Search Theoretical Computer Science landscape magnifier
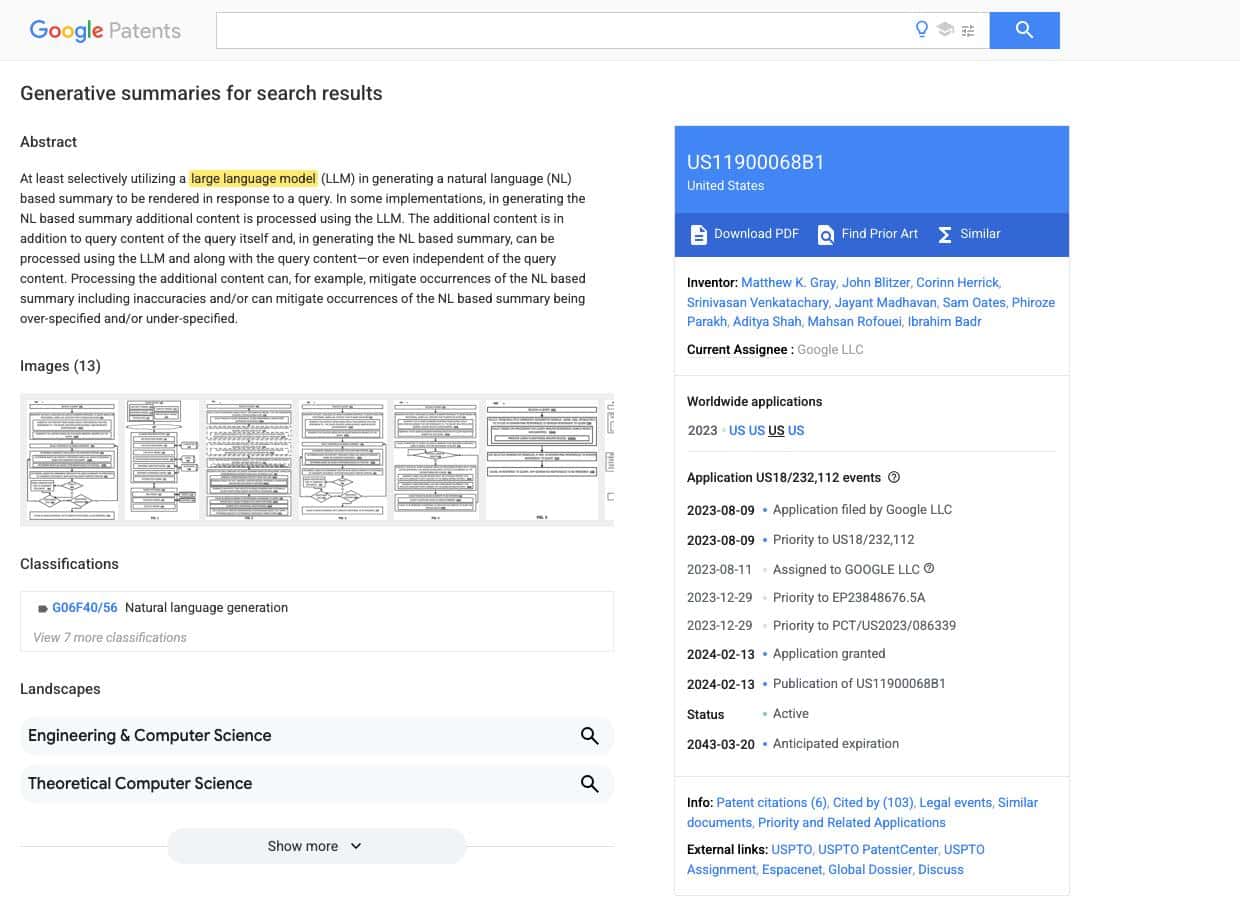The height and width of the screenshot is (920, 1240). tap(590, 783)
